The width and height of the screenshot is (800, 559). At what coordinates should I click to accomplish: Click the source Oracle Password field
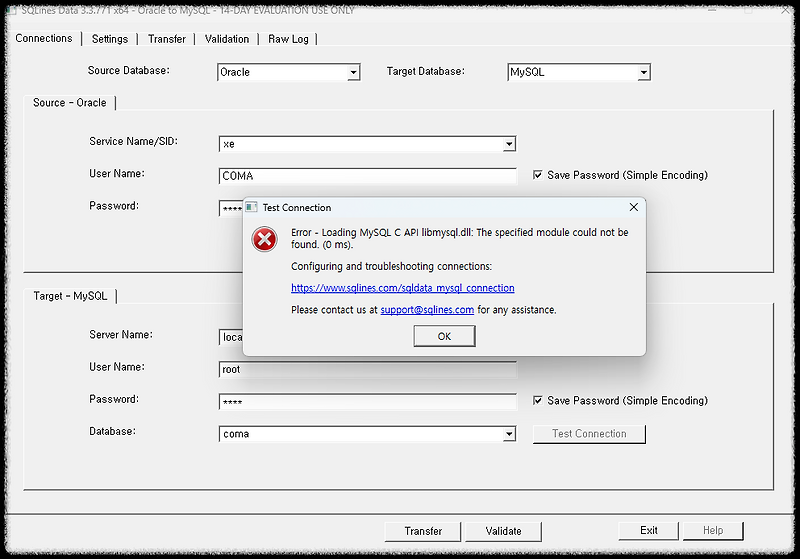(231, 208)
